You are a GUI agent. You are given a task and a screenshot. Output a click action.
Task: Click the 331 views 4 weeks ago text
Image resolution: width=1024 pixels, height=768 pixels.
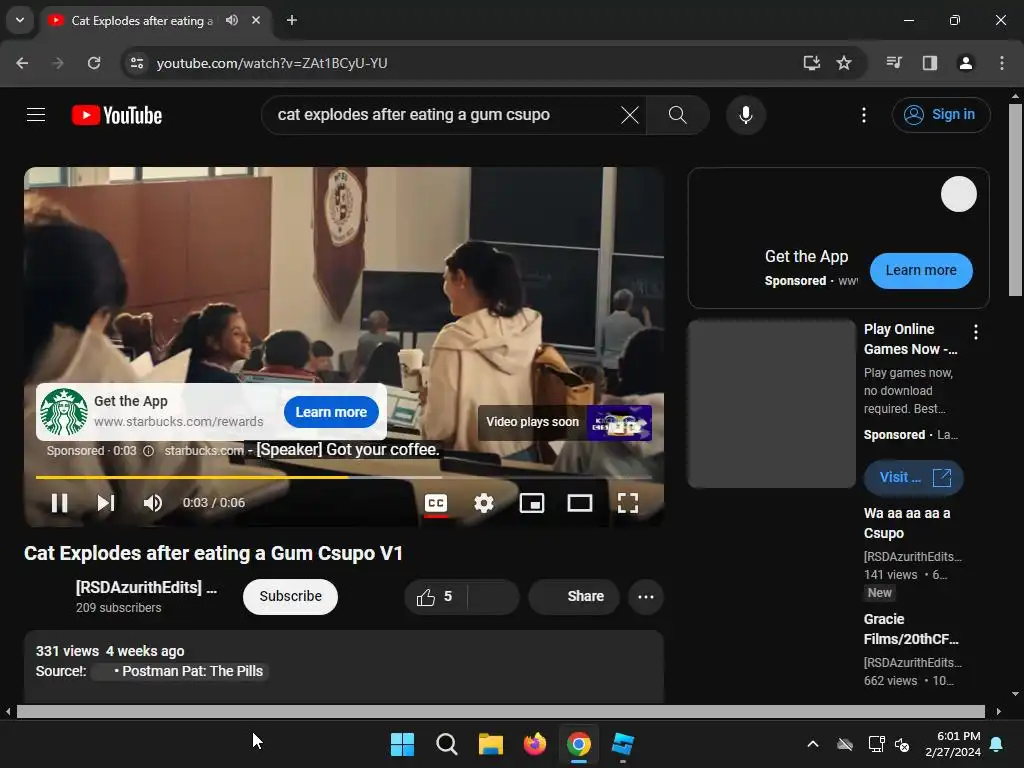tap(110, 651)
